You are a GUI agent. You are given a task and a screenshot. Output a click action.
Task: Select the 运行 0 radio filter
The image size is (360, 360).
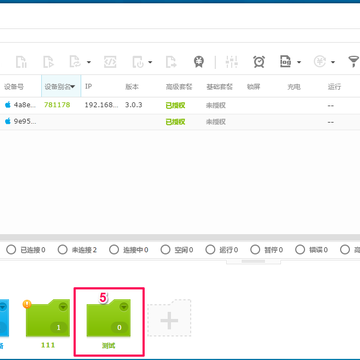(210, 250)
